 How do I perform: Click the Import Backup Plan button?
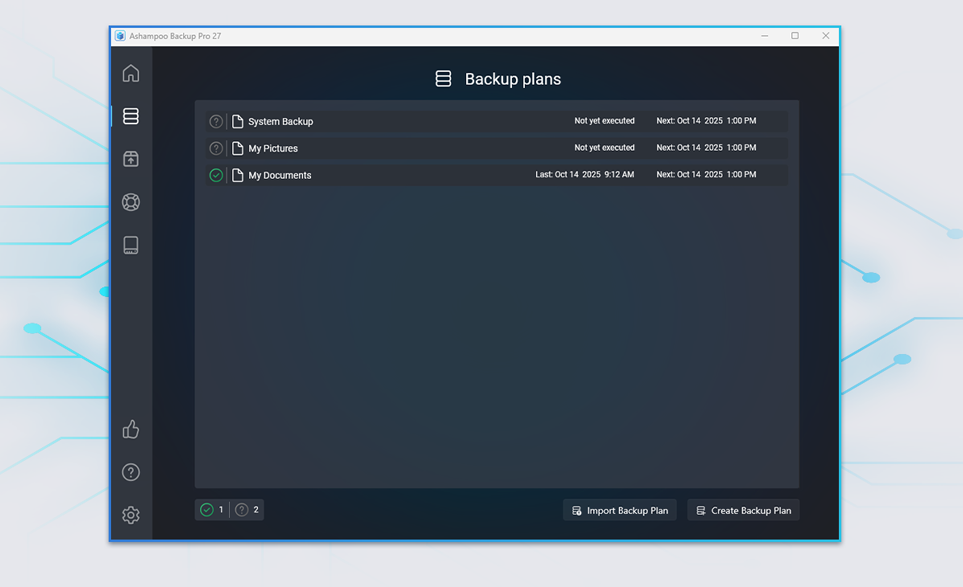pos(620,510)
